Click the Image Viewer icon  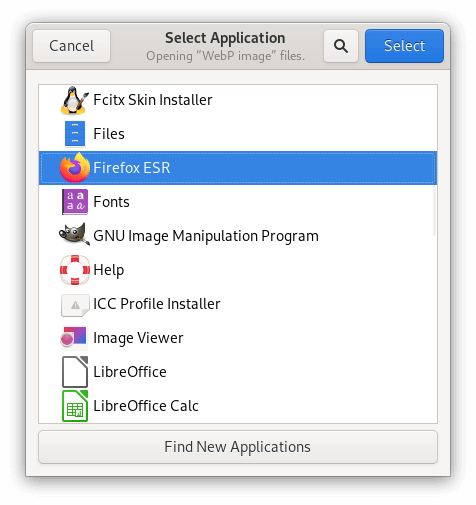click(74, 337)
